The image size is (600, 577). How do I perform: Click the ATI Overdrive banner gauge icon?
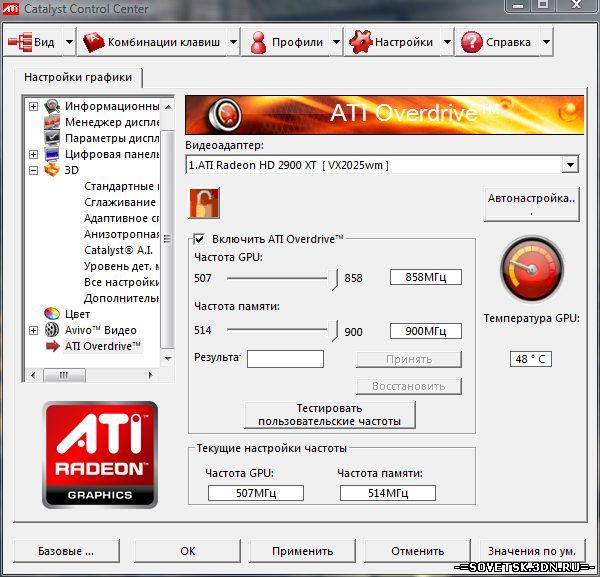(225, 114)
